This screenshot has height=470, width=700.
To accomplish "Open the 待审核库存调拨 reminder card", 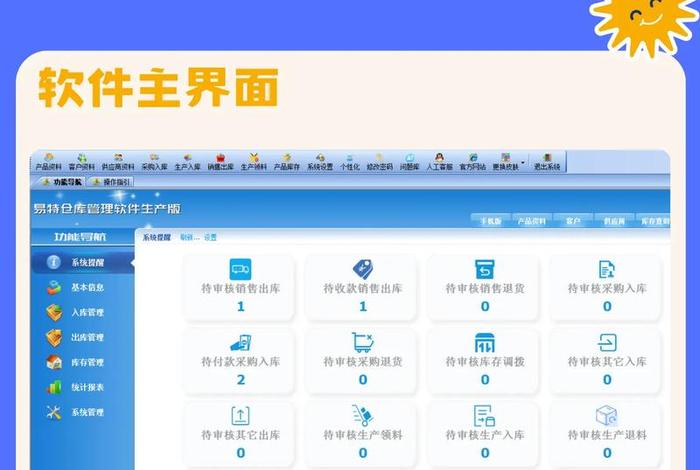I will click(485, 361).
